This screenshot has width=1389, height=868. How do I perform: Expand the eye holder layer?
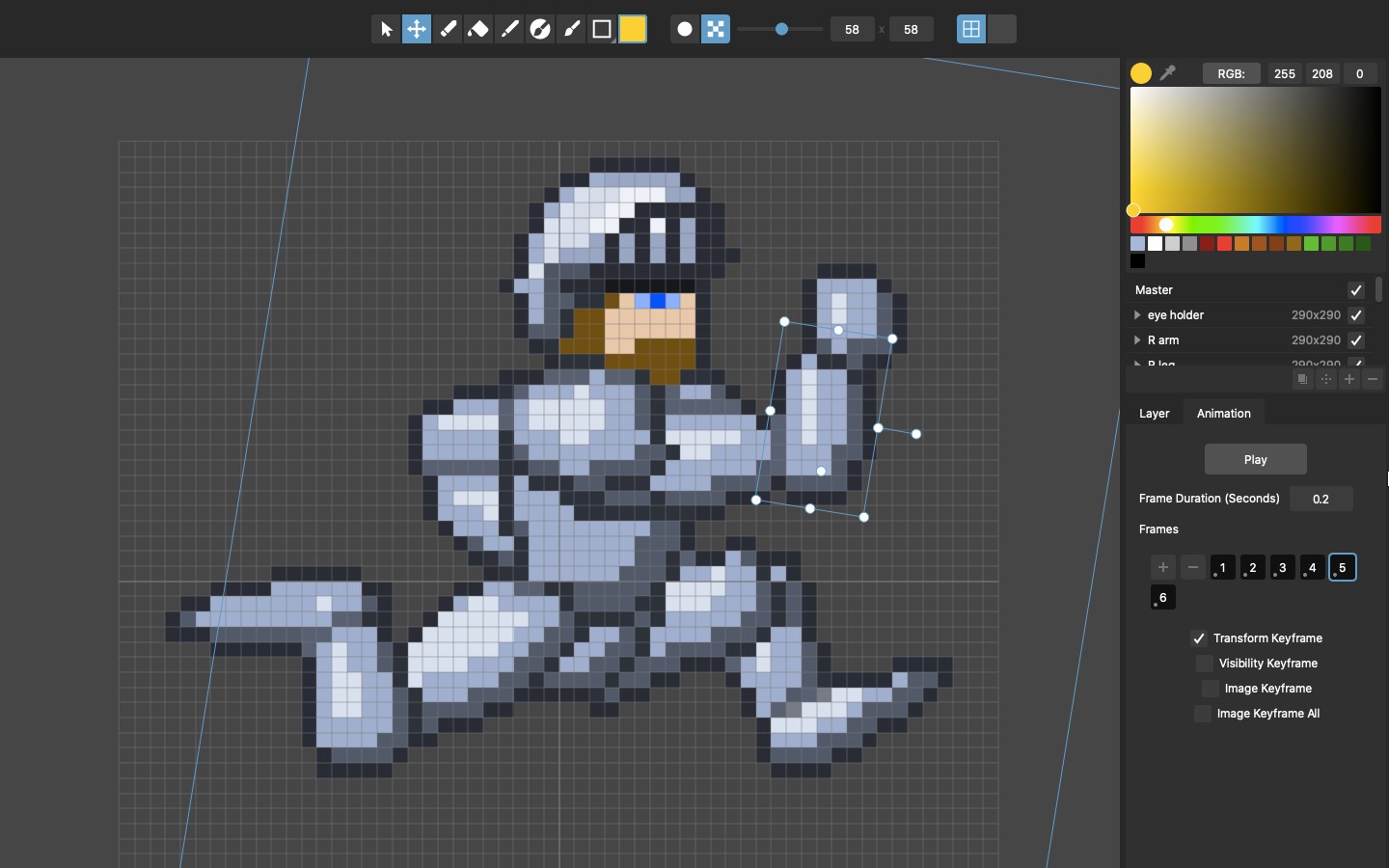pos(1137,314)
